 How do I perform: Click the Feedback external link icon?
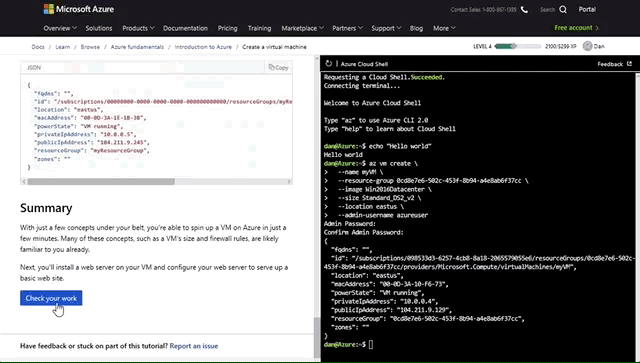point(629,64)
